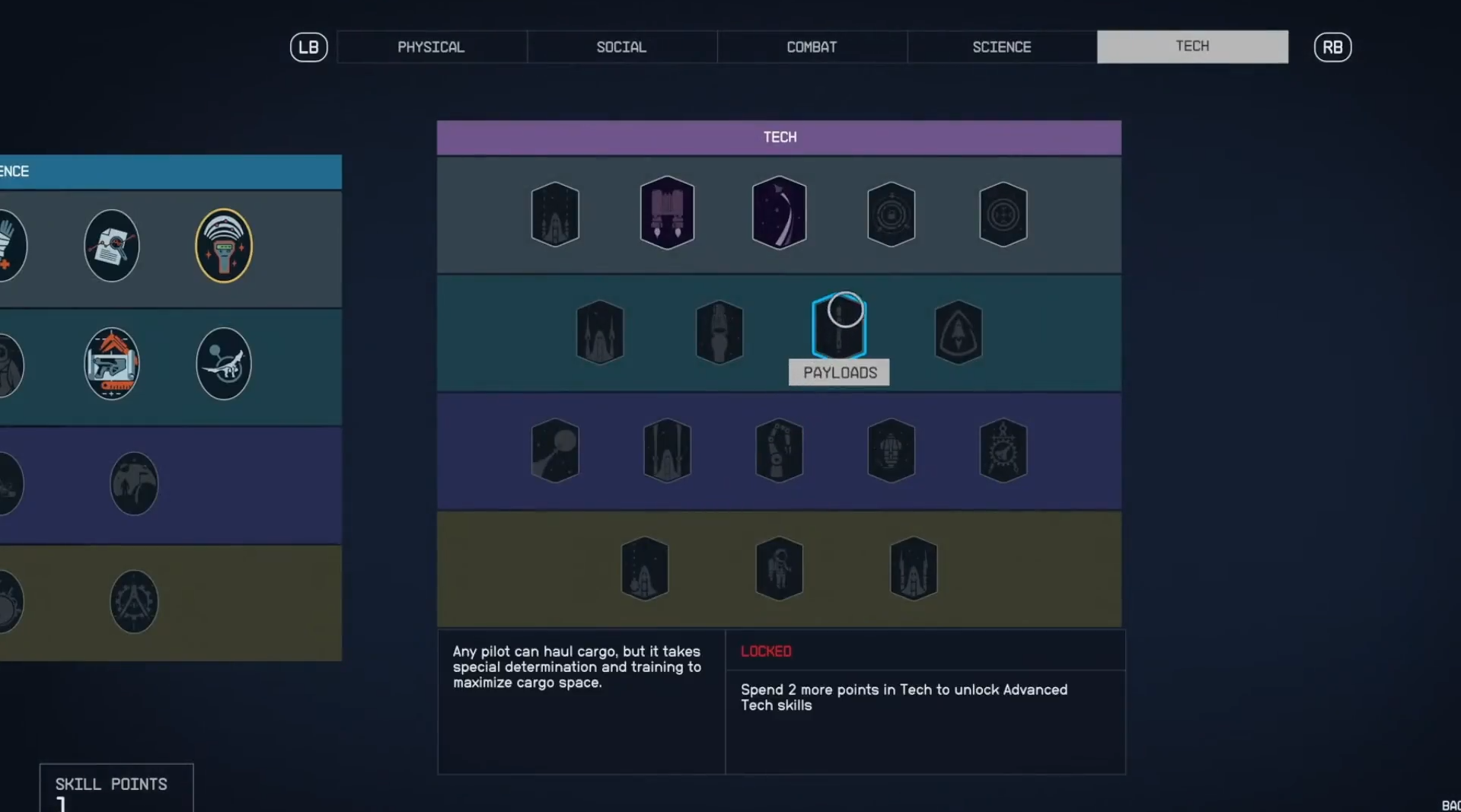The image size is (1461, 812).
Task: Click the 'Spend 2 more points in Tech' message
Action: [x=904, y=697]
